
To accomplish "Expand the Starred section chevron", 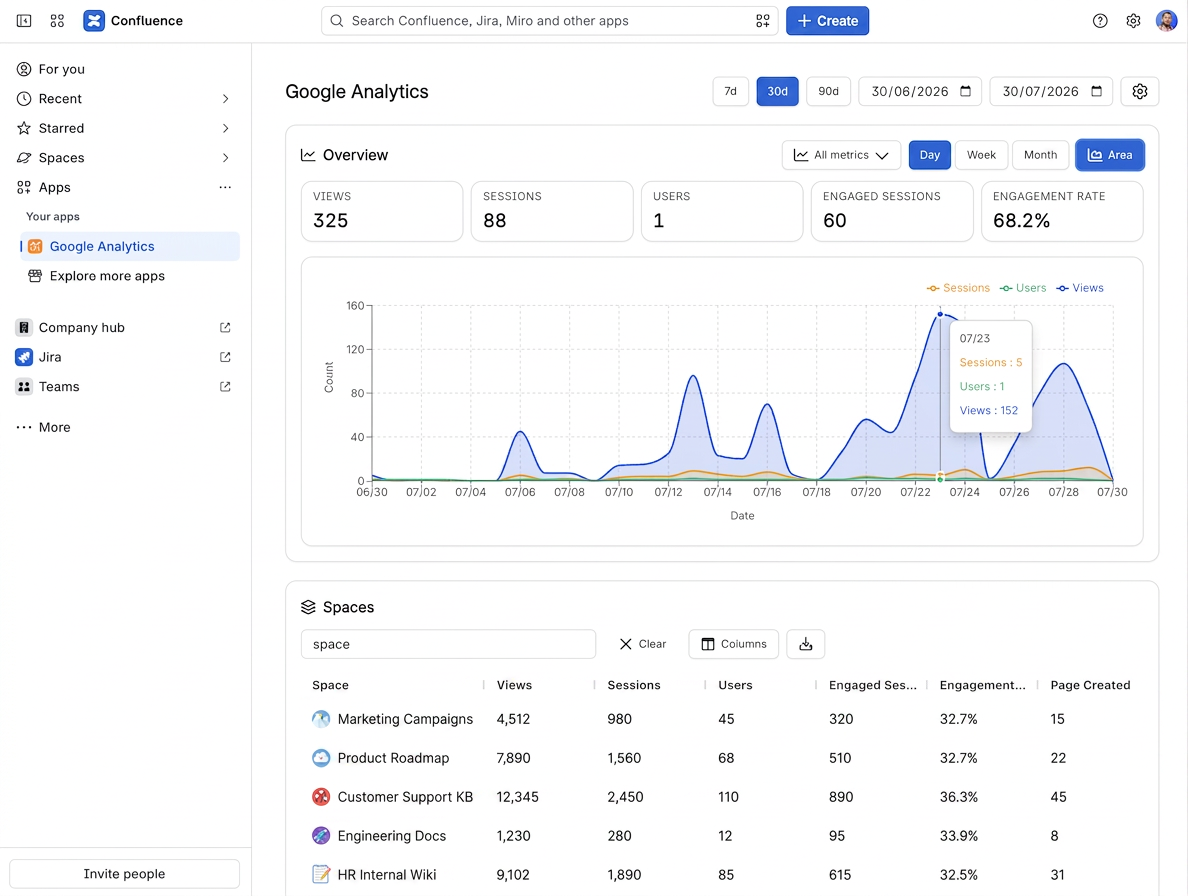I will (225, 128).
